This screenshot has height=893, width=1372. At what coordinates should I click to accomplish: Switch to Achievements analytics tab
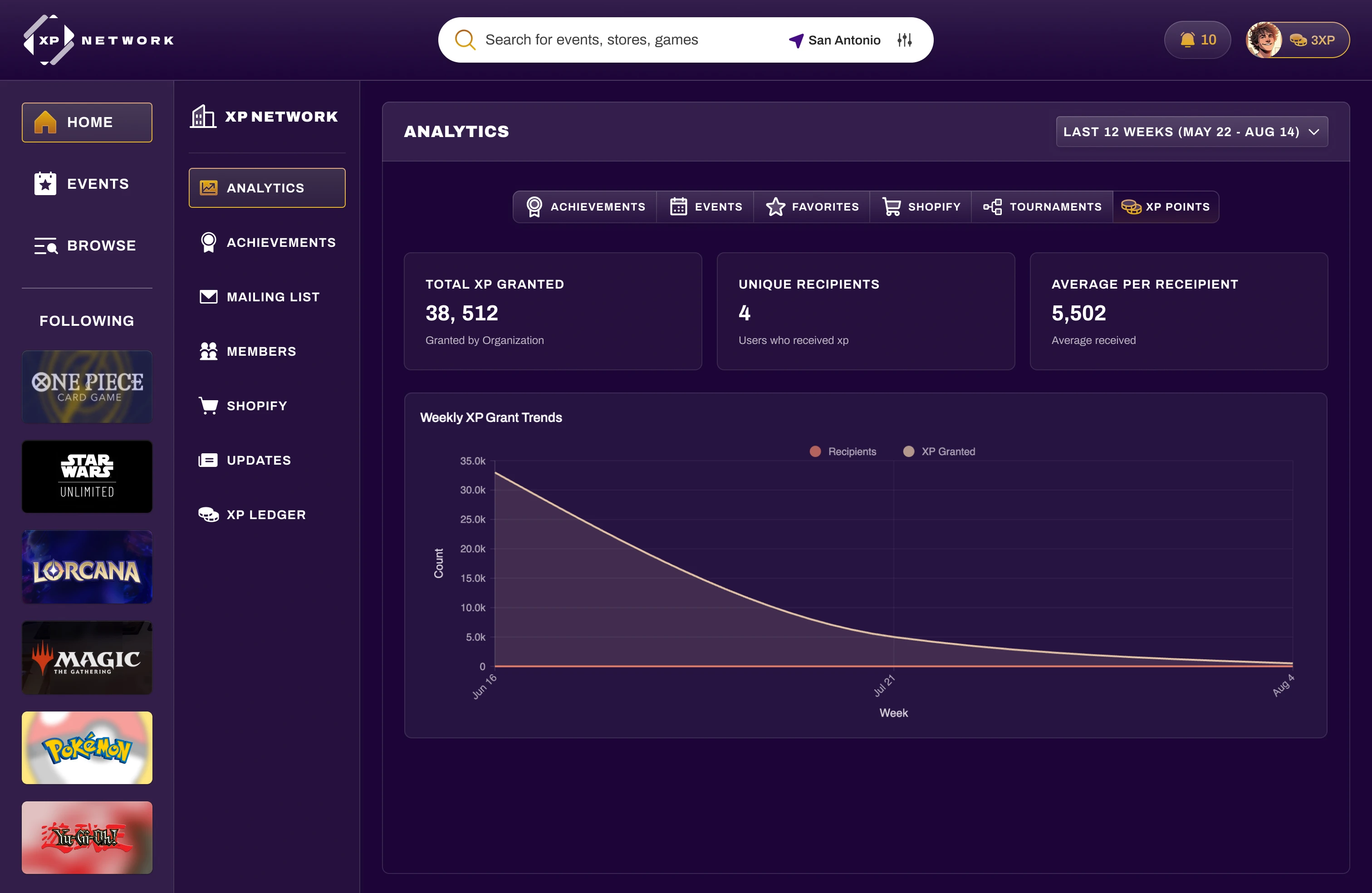pyautogui.click(x=585, y=206)
